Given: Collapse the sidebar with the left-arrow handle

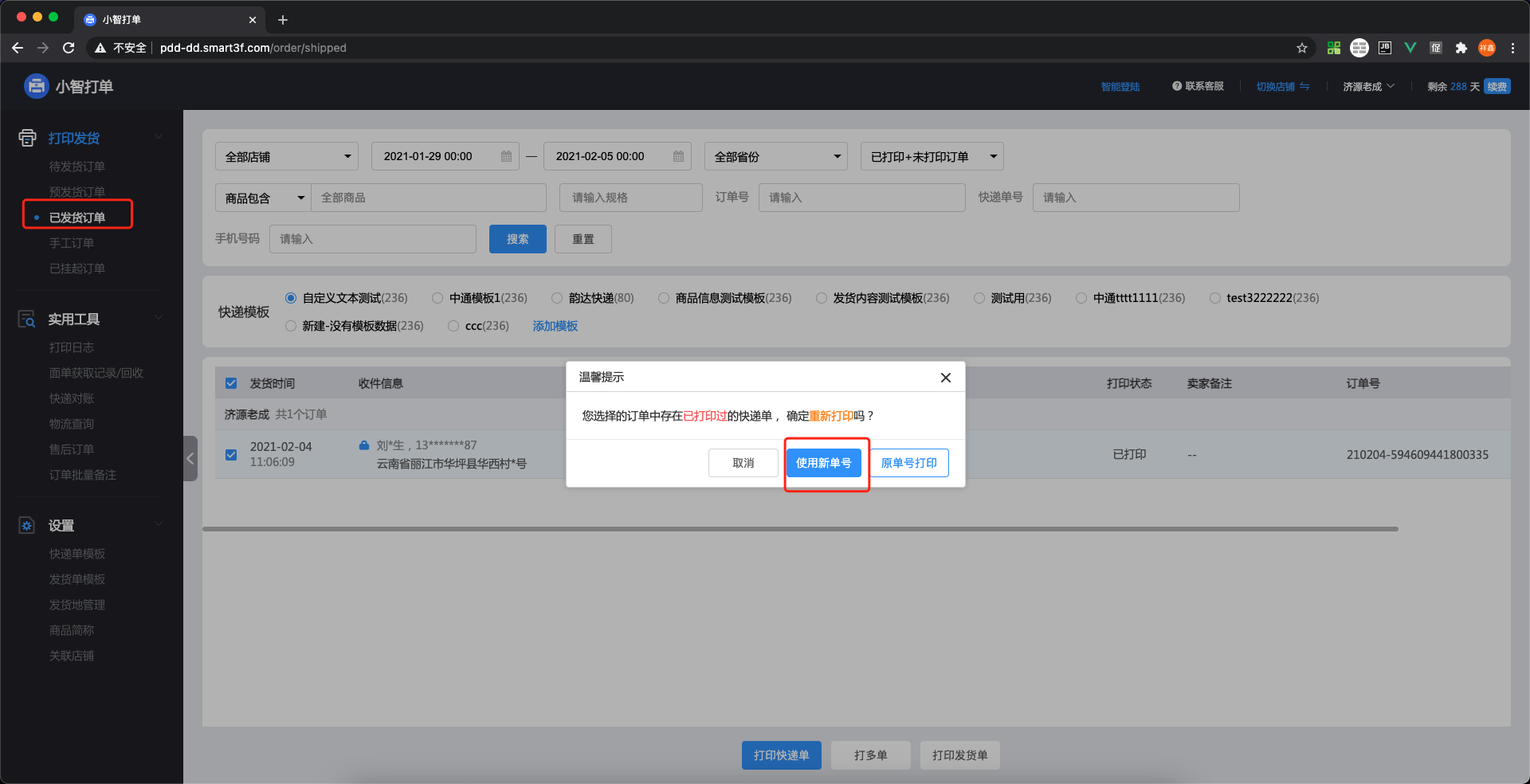Looking at the screenshot, I should 190,458.
